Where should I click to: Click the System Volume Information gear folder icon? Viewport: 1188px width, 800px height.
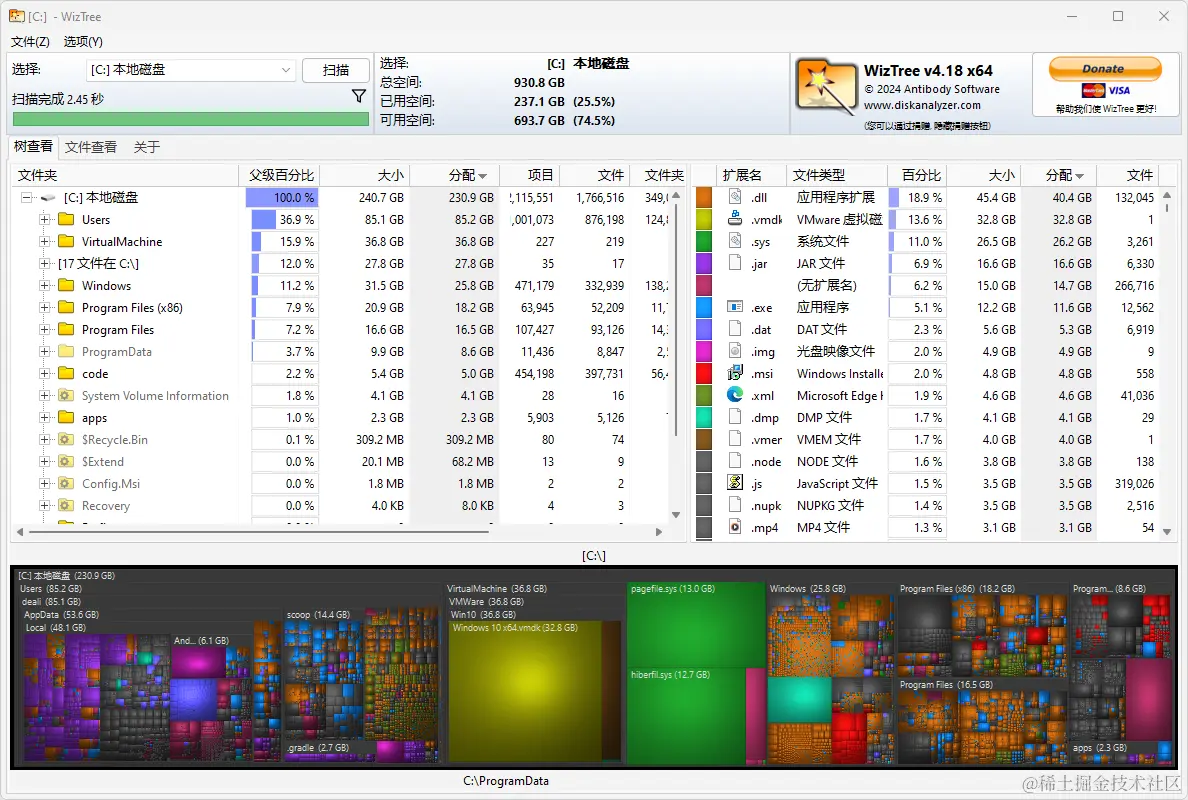coord(67,395)
